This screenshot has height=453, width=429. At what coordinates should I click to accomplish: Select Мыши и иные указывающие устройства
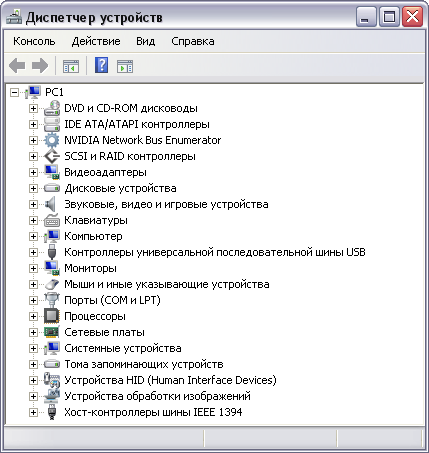[x=167, y=284]
